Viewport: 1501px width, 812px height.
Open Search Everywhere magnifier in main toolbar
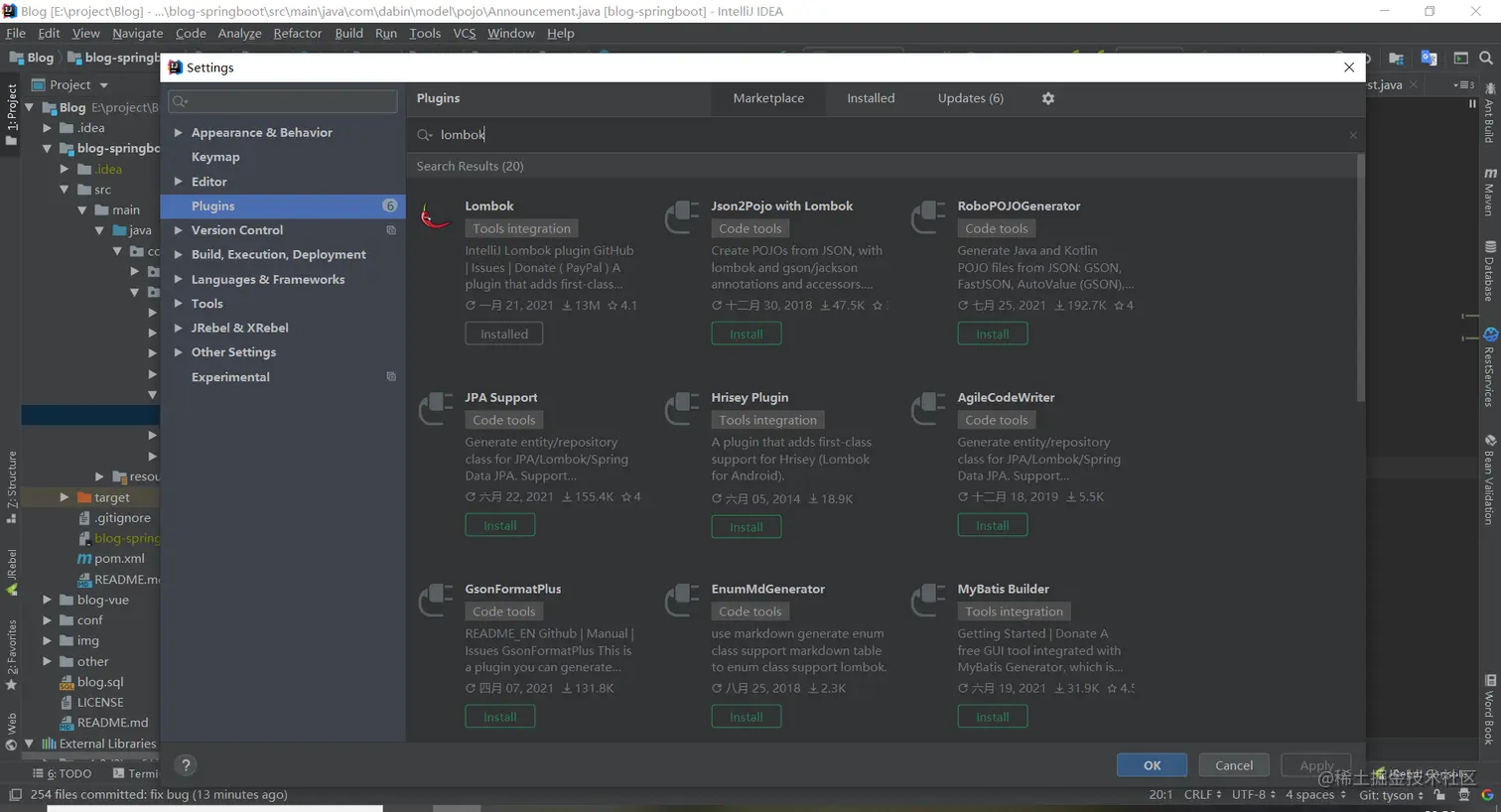point(1486,58)
